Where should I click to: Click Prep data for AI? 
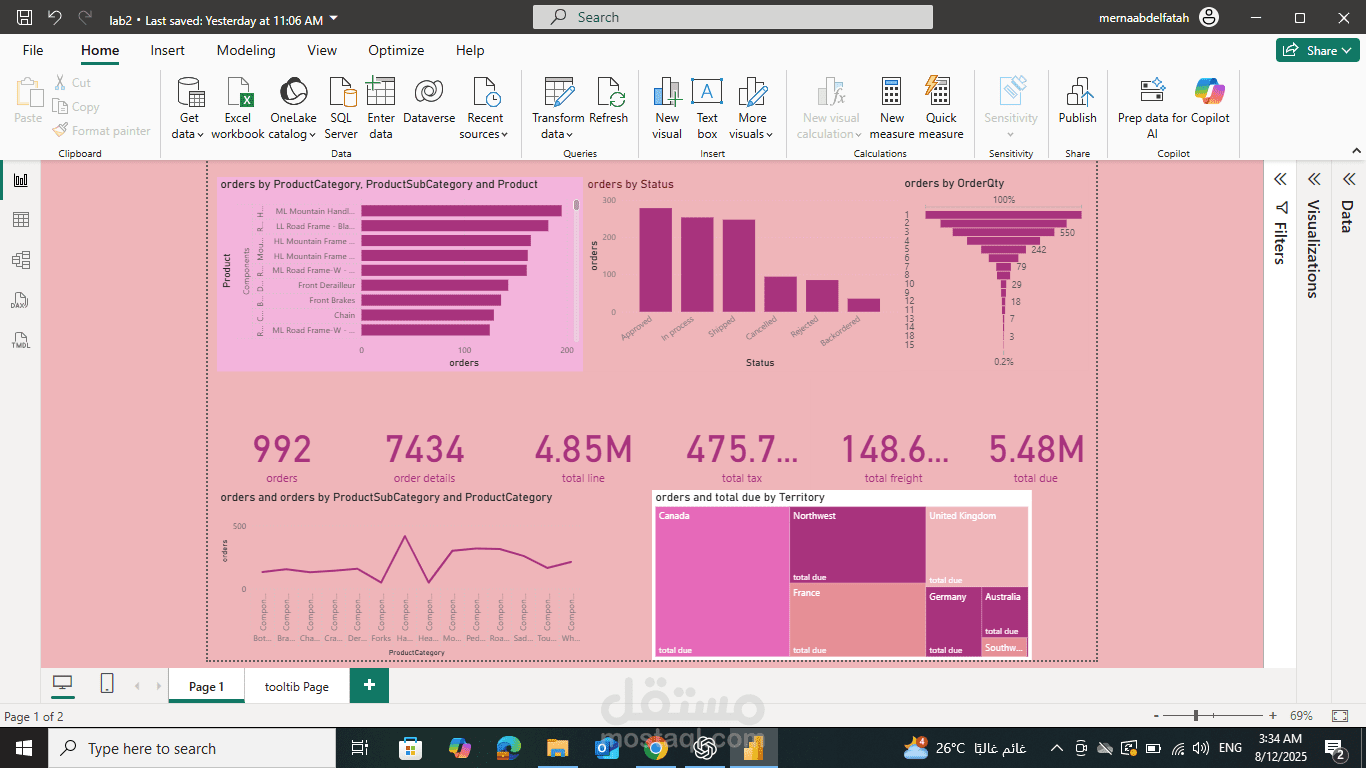(x=1152, y=108)
